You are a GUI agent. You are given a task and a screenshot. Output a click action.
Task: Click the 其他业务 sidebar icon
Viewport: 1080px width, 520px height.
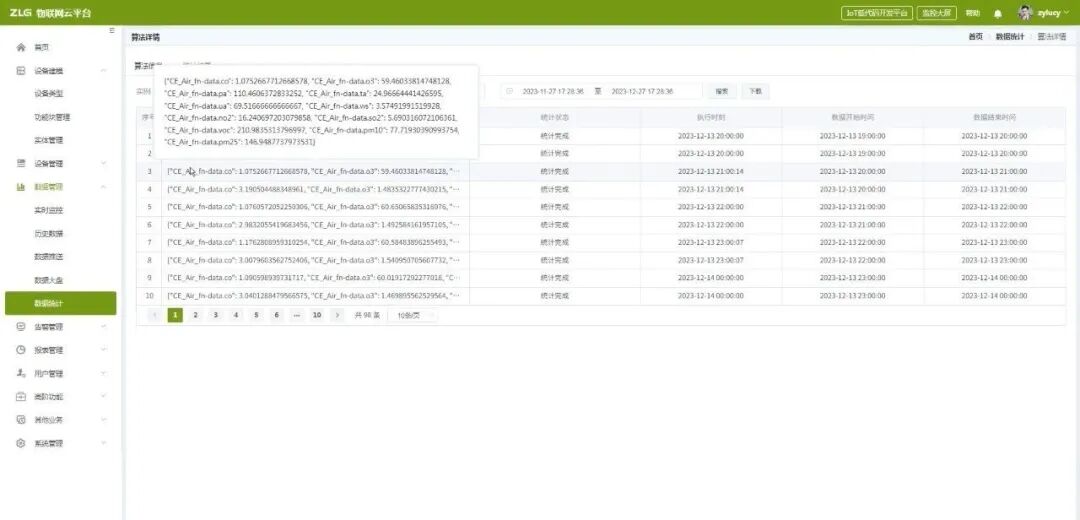(21, 419)
